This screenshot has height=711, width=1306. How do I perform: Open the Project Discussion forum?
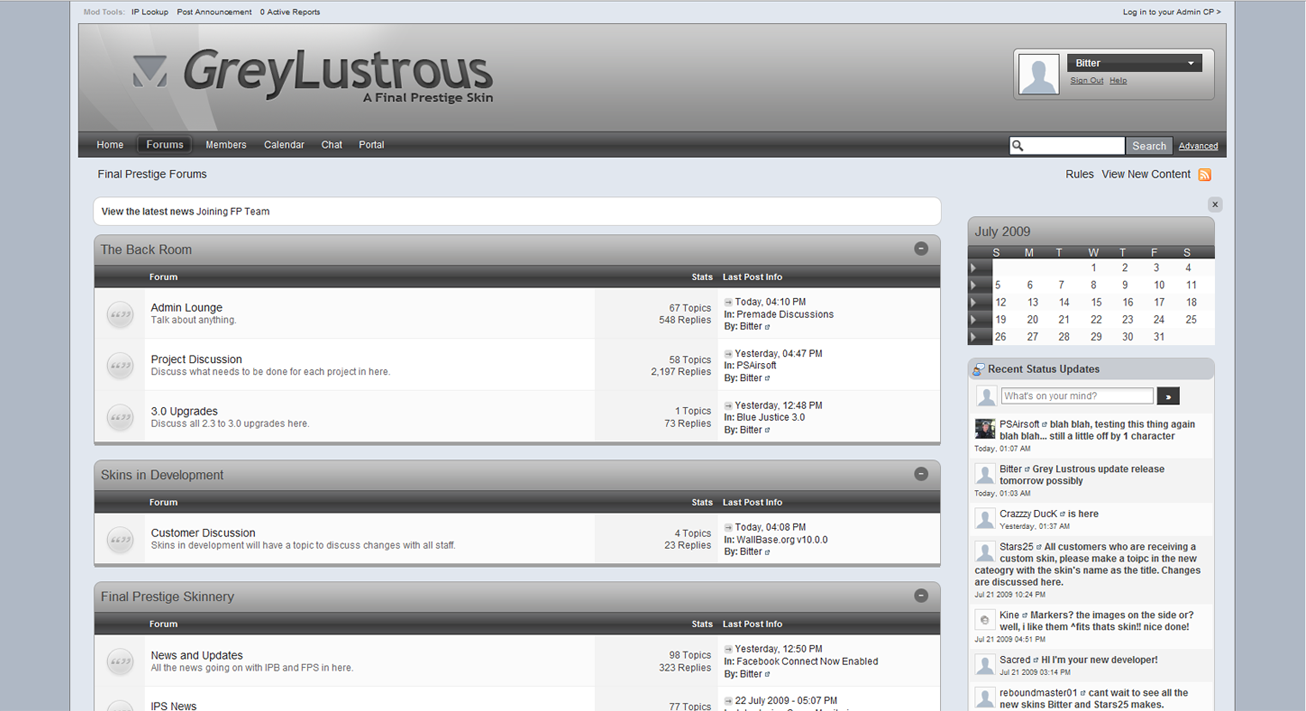[x=196, y=359]
